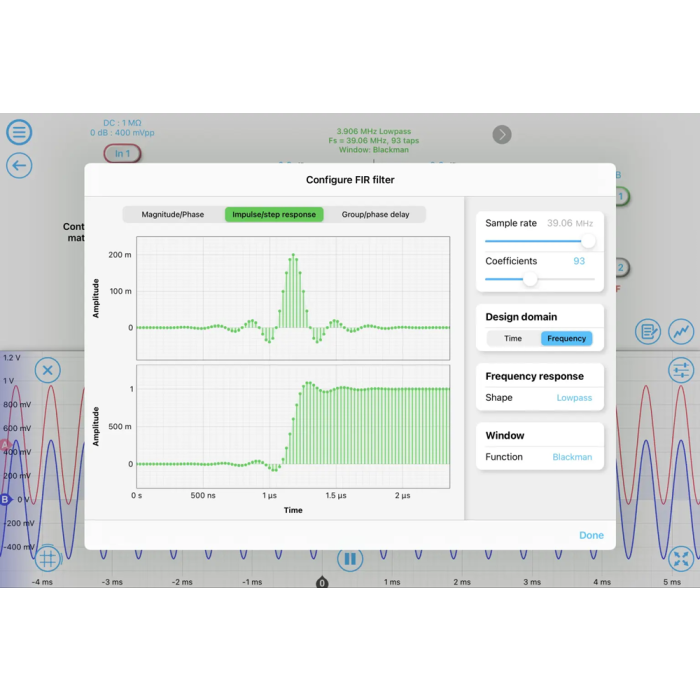Open the notes document icon
Screen dimensions: 700x700
point(648,331)
